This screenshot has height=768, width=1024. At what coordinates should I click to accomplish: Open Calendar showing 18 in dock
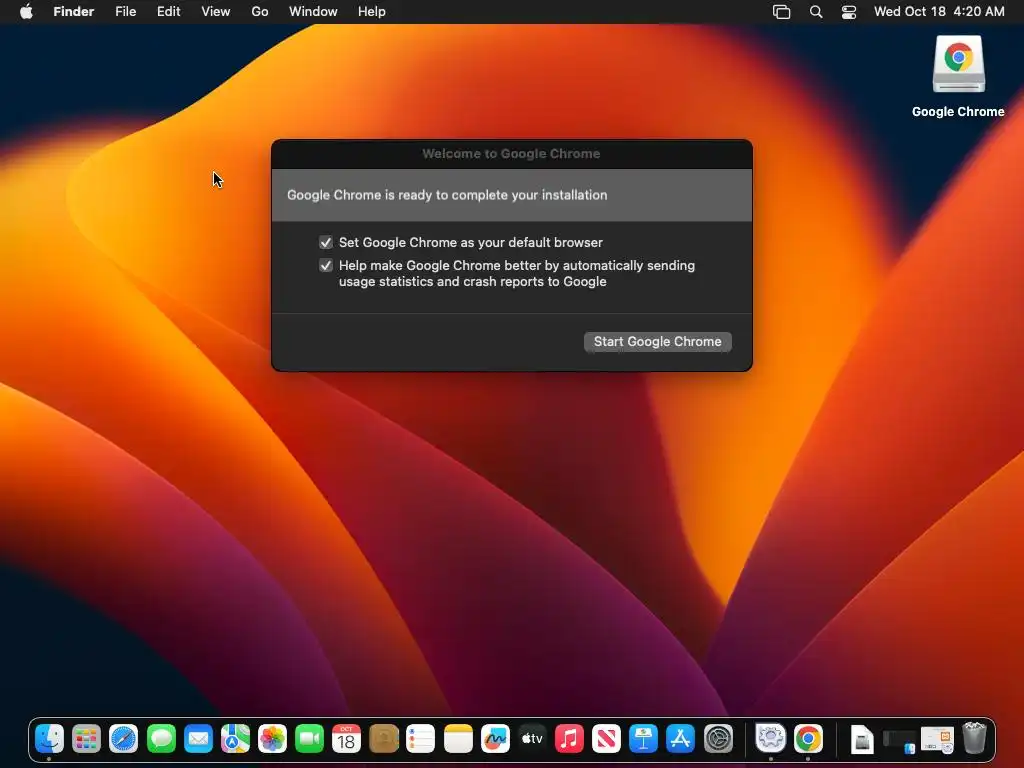coord(347,739)
